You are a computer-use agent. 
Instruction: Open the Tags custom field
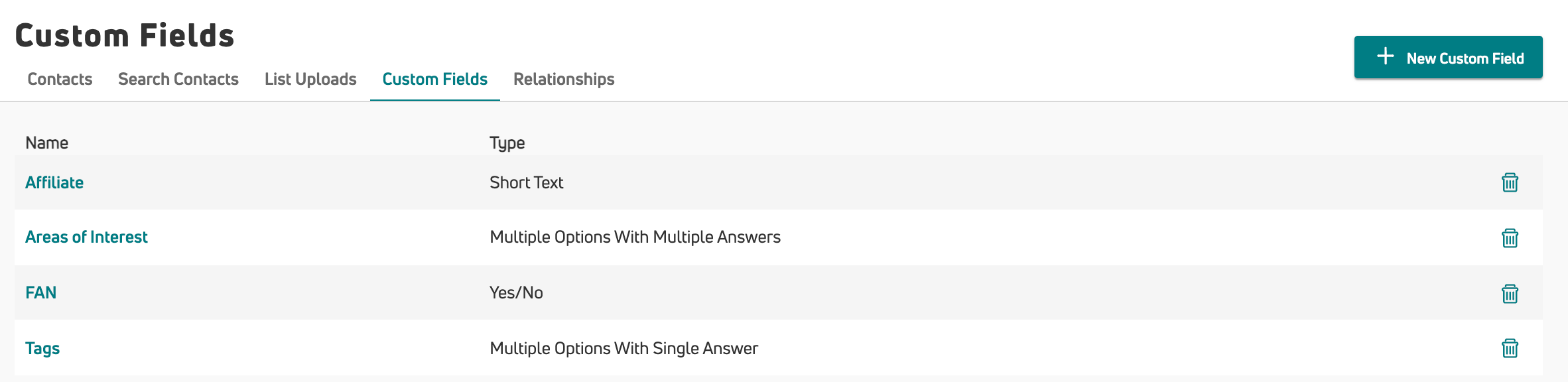click(x=42, y=348)
